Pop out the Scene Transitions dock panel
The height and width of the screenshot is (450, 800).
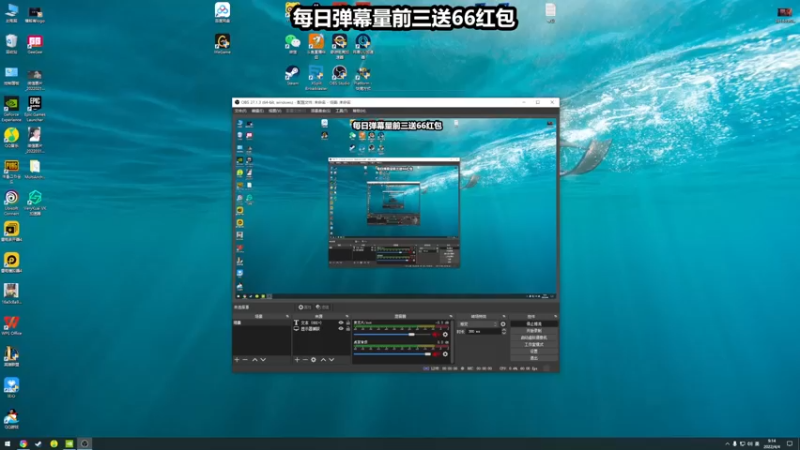(x=504, y=316)
